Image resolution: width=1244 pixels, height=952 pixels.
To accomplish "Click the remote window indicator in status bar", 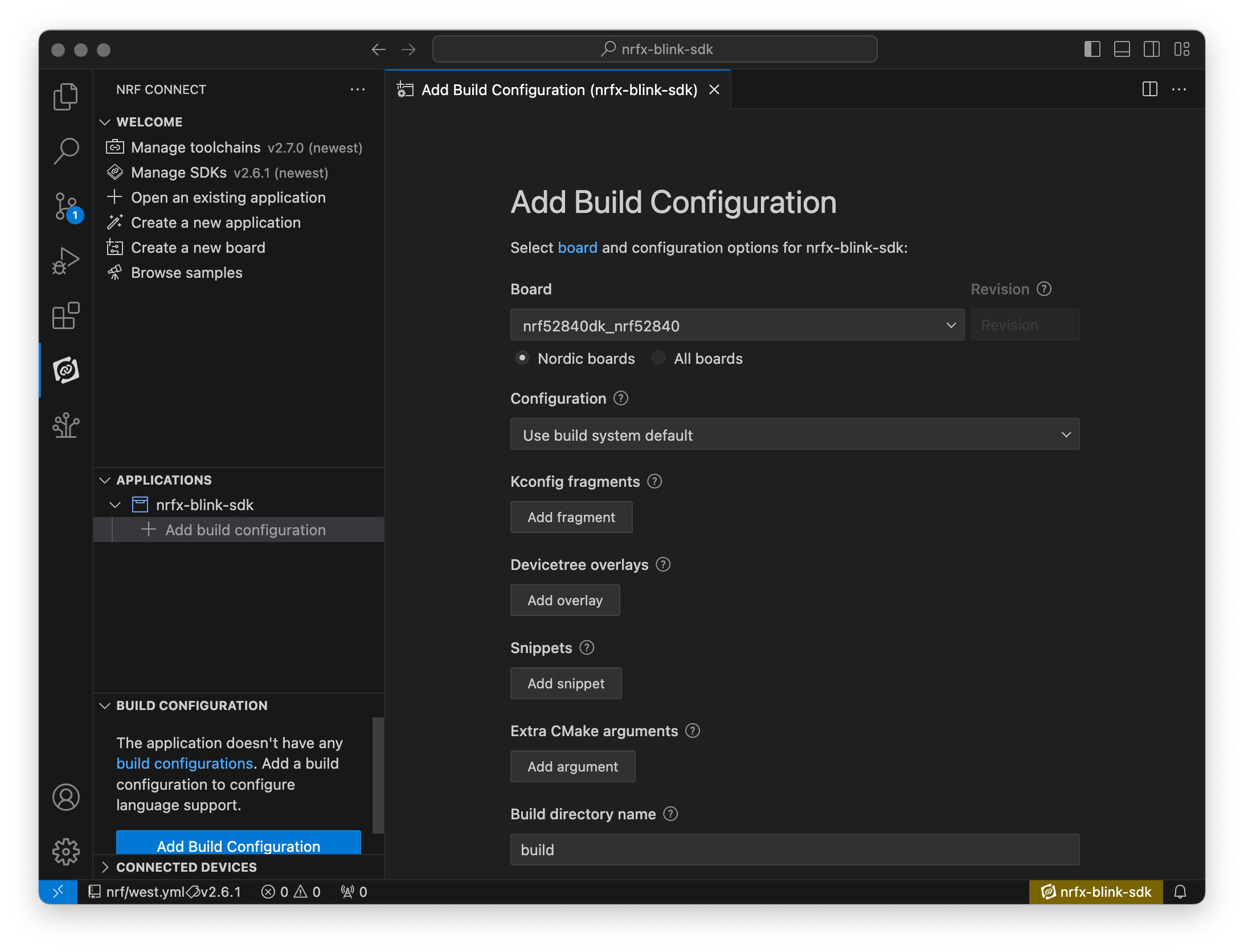I will 58,892.
